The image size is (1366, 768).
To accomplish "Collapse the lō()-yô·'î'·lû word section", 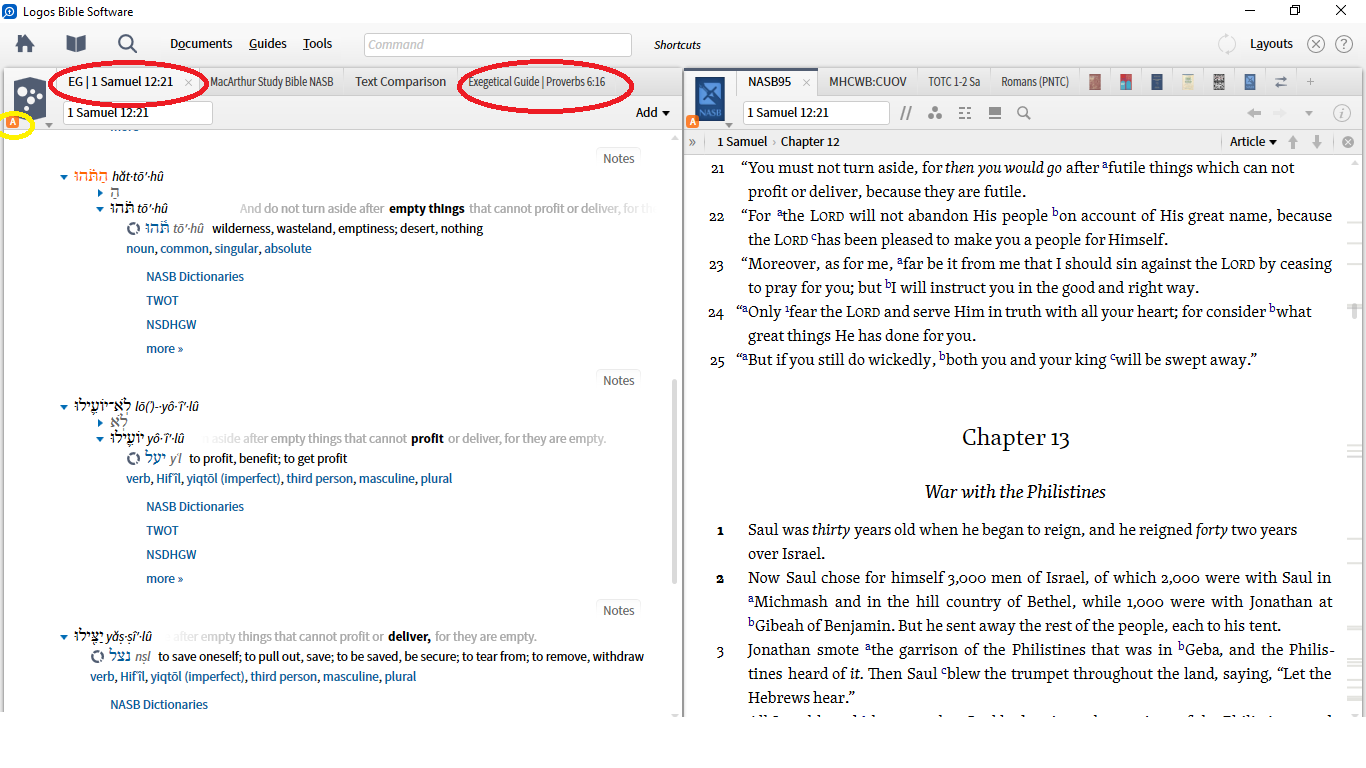I will click(65, 408).
